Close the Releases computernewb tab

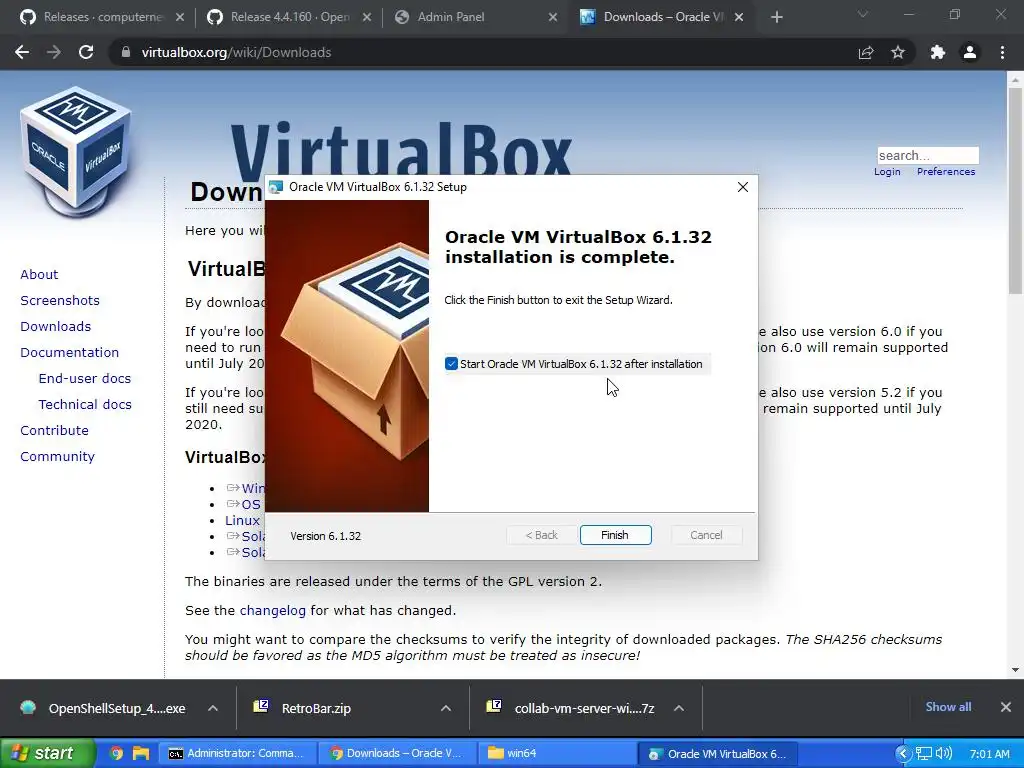click(x=180, y=17)
